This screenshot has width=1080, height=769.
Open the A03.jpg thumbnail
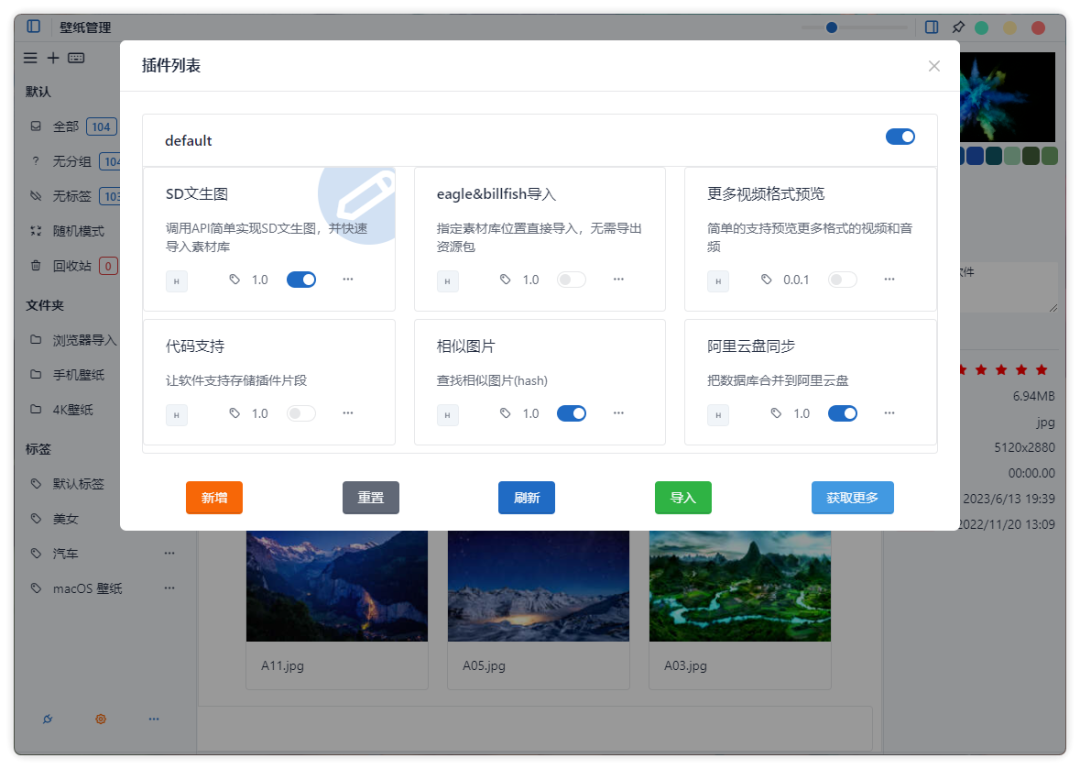pos(740,586)
